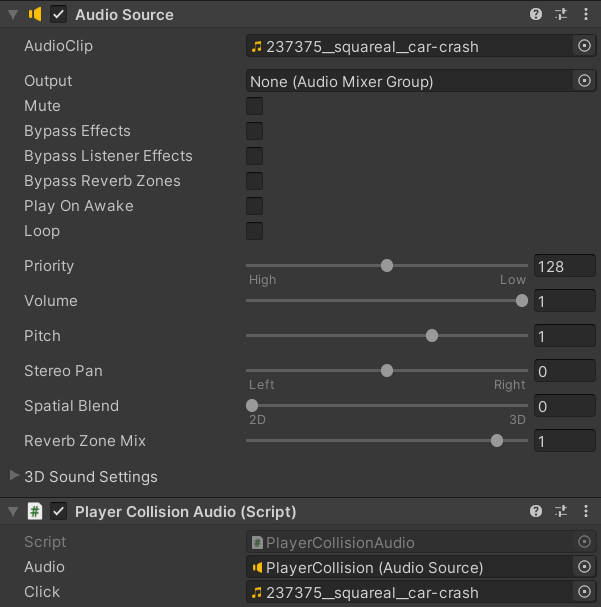Open Audio Source preset selector icon
Screen dimensions: 601x607
(561, 14)
